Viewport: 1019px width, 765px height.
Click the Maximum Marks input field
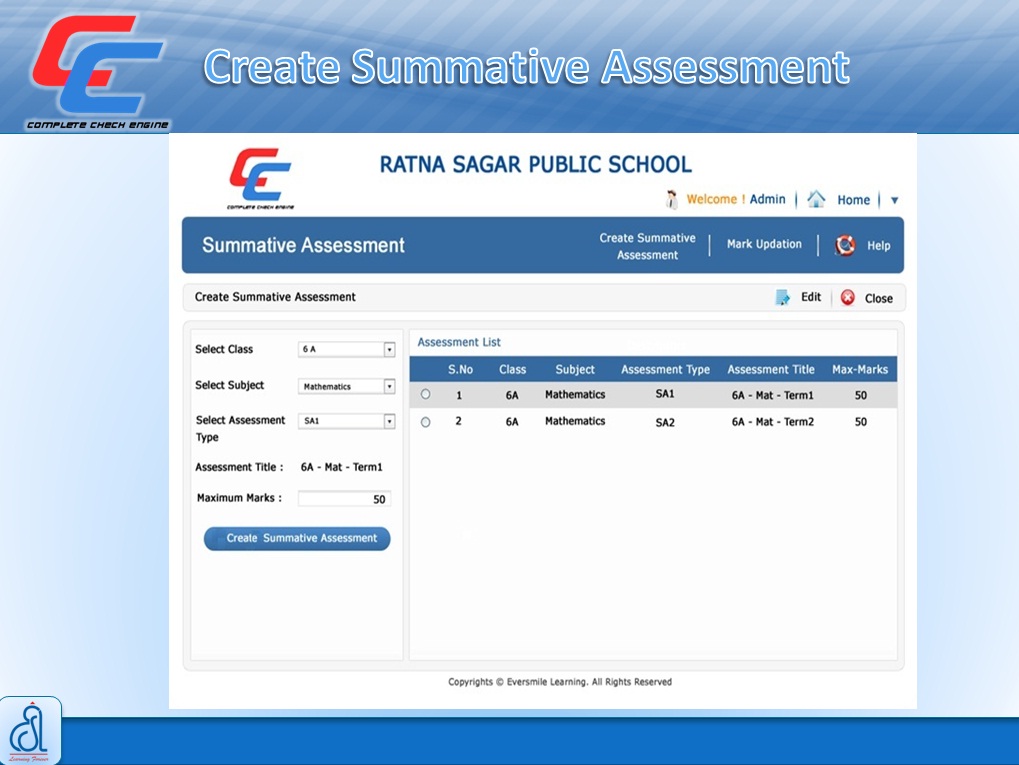[344, 499]
